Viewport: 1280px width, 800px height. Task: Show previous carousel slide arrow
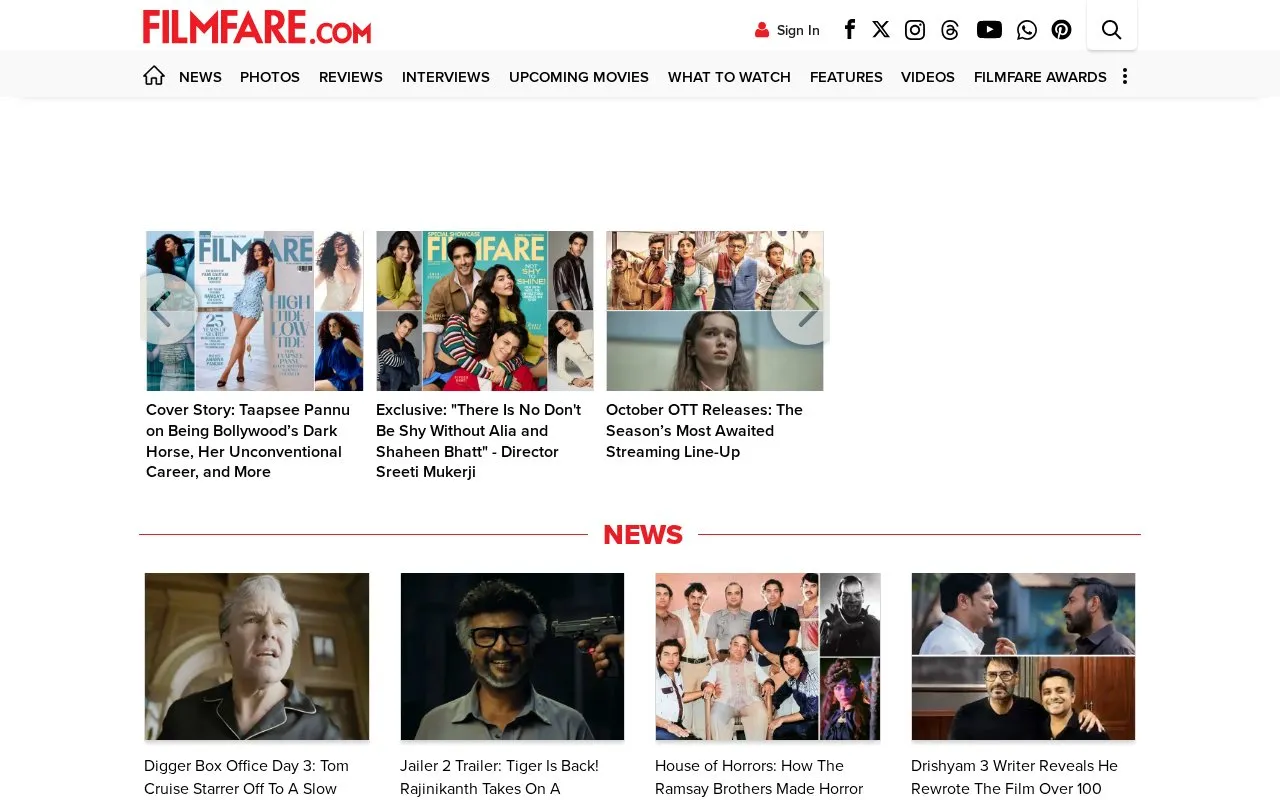point(166,309)
